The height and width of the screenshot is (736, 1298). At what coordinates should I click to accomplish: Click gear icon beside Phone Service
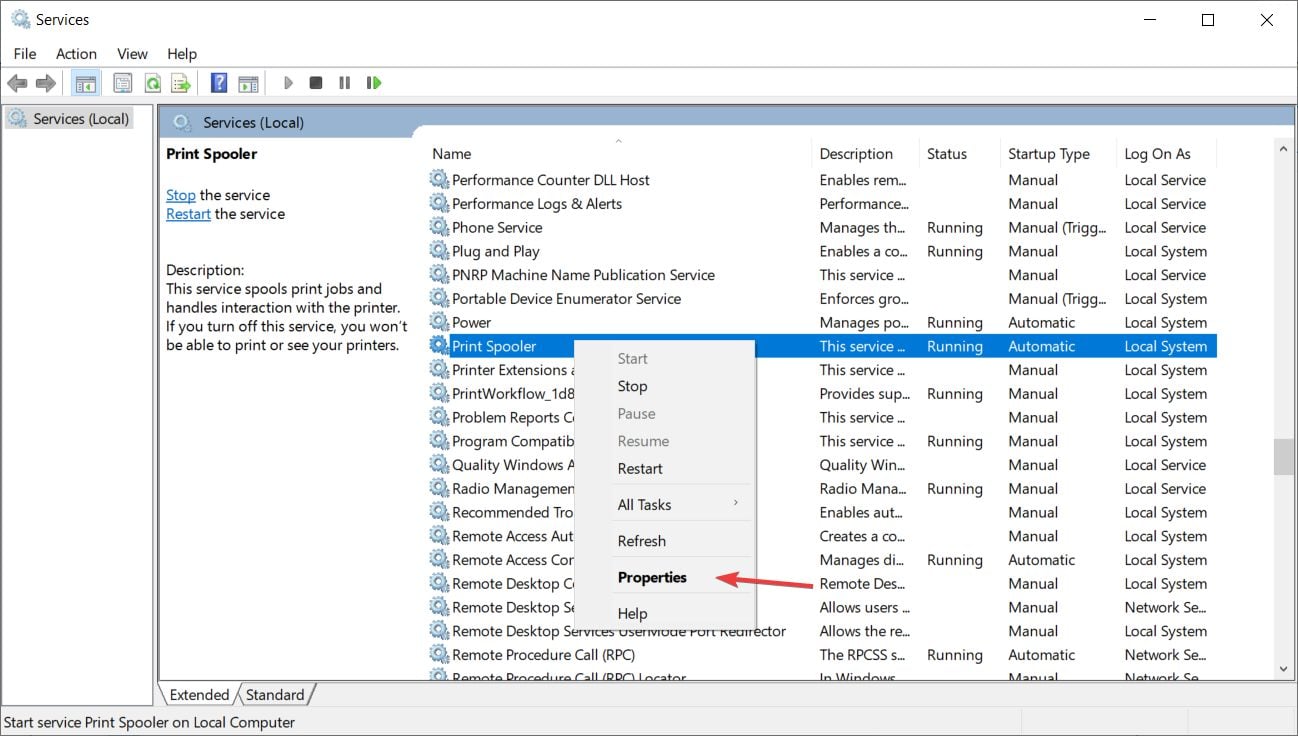click(x=439, y=228)
